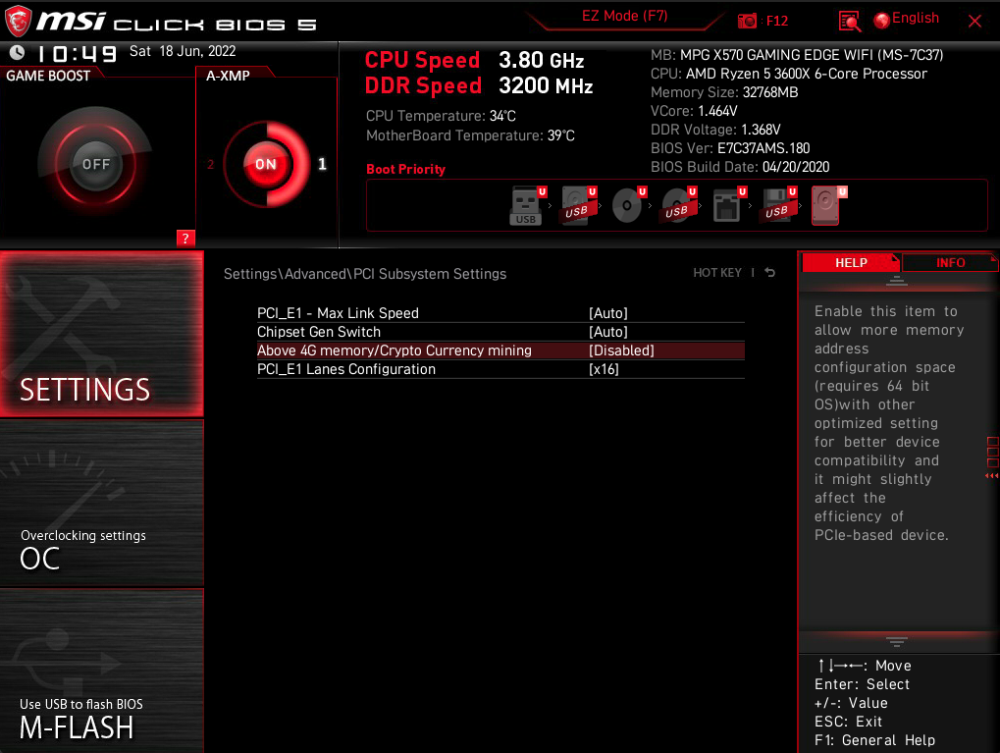Image resolution: width=1000 pixels, height=753 pixels.
Task: Click the BIOS Build Date 04/20/2020 line
Action: pyautogui.click(x=740, y=167)
